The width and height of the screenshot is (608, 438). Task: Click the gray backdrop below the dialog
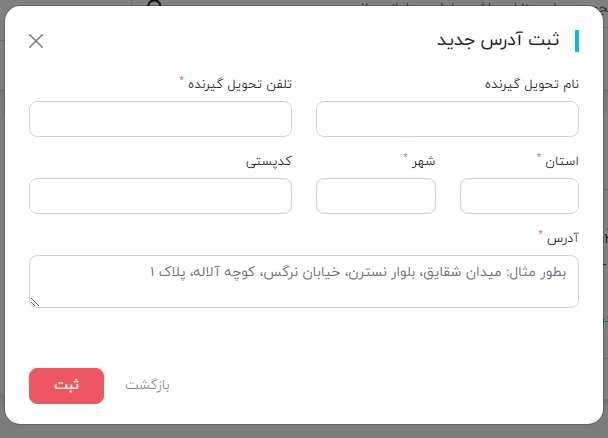[304, 431]
